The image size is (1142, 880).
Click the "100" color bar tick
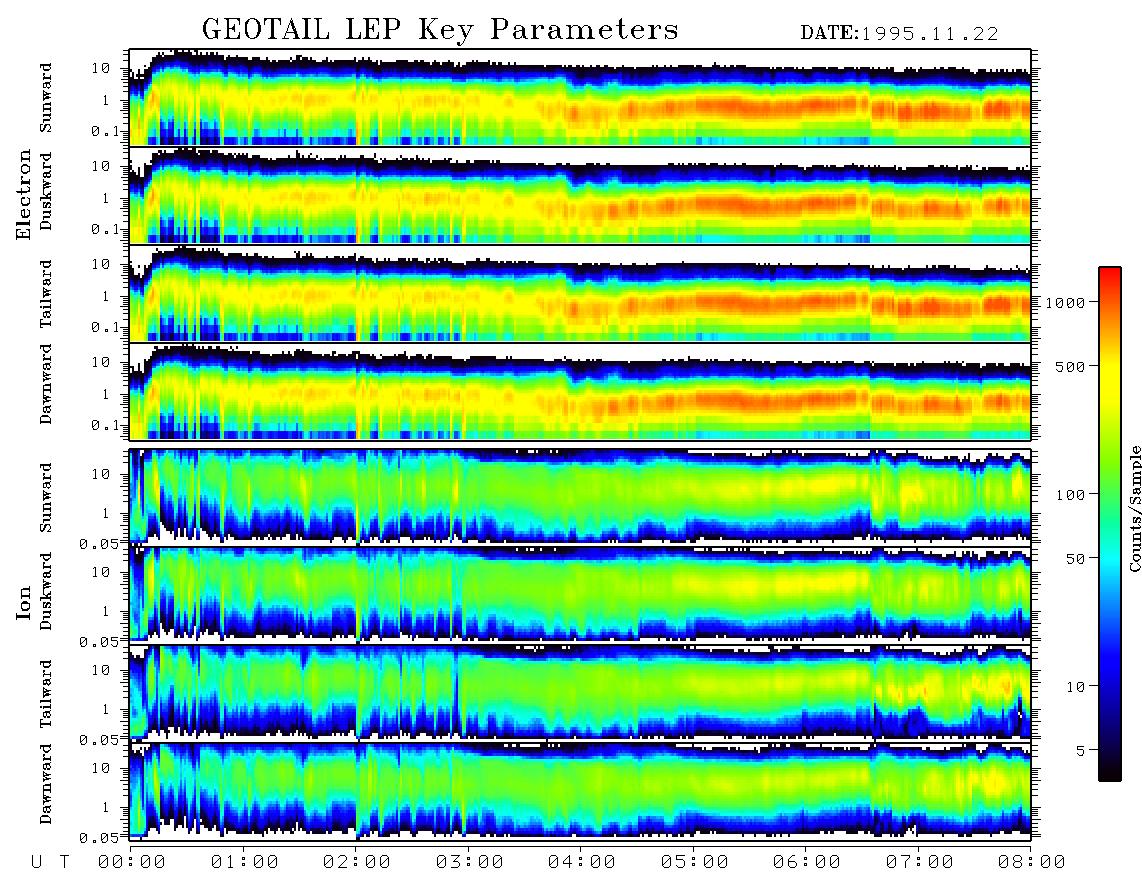click(x=1070, y=495)
